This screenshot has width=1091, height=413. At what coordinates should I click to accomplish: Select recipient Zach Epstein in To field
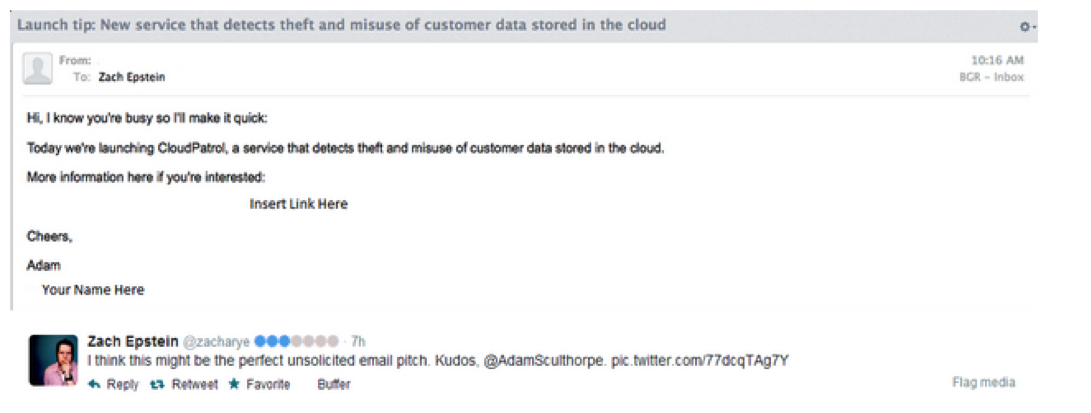[132, 78]
